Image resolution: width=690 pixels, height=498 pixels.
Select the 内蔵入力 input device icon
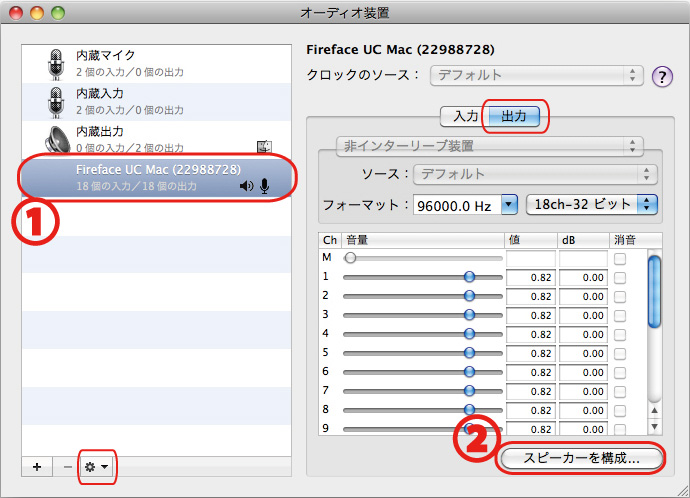pos(55,100)
